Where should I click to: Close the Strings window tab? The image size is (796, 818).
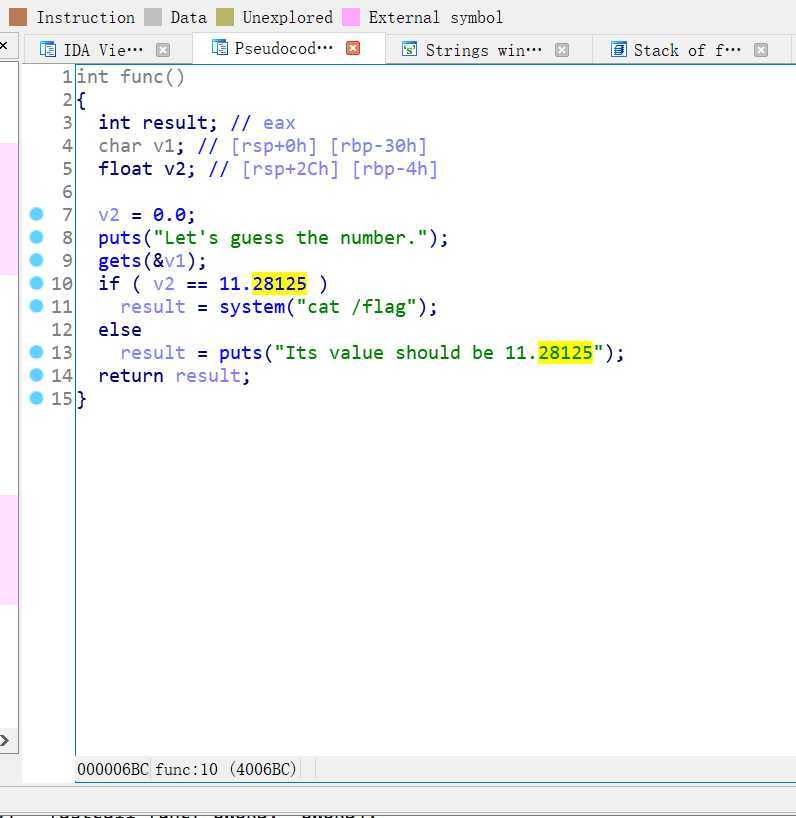tap(562, 50)
